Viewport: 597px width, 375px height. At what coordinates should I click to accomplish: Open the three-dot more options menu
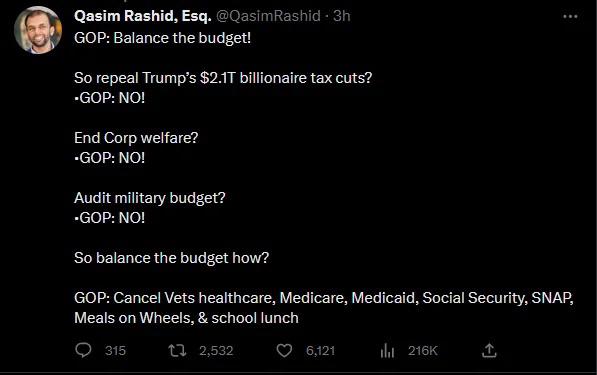(x=570, y=16)
